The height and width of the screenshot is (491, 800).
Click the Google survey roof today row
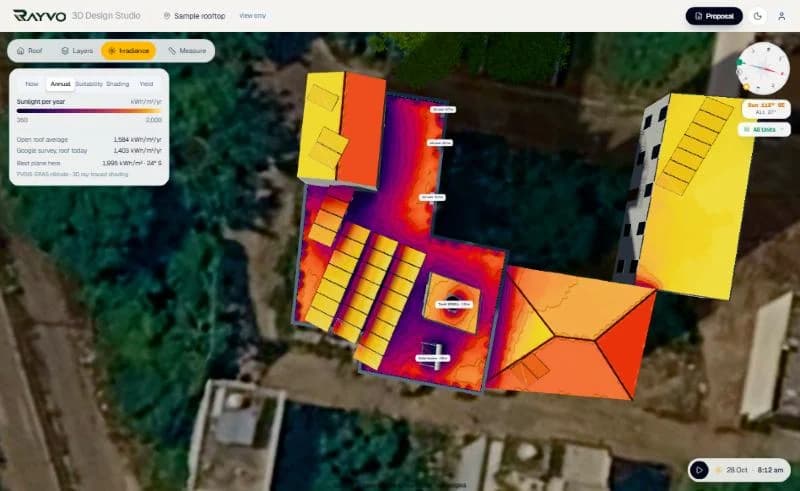(x=89, y=151)
